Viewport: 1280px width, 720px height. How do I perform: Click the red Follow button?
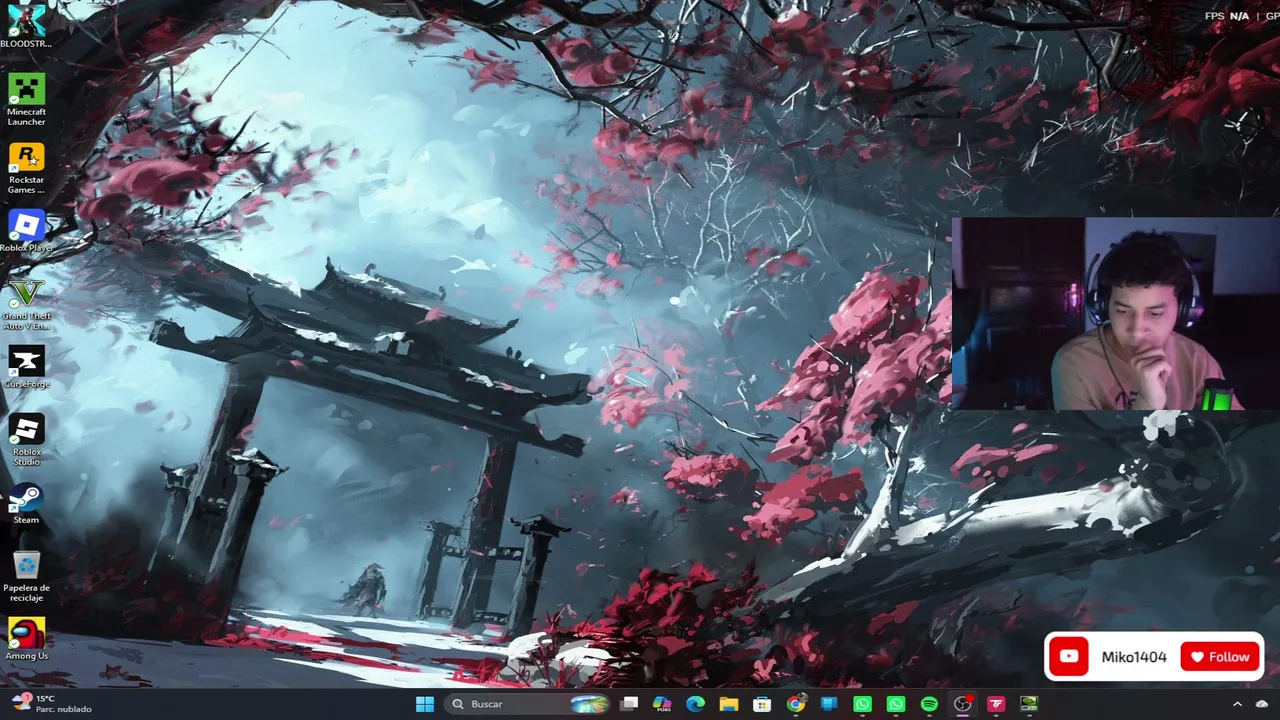1220,657
